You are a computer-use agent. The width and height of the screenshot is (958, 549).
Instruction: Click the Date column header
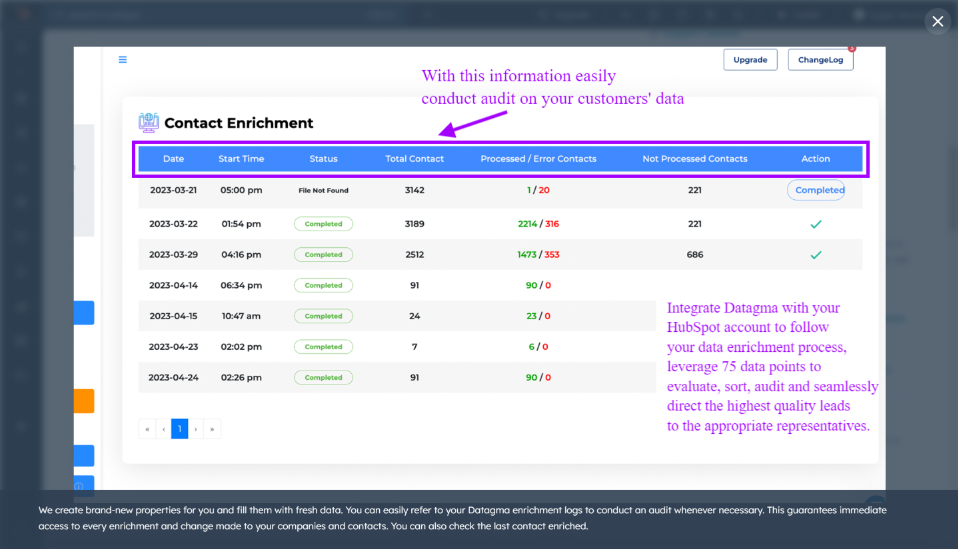coord(174,159)
